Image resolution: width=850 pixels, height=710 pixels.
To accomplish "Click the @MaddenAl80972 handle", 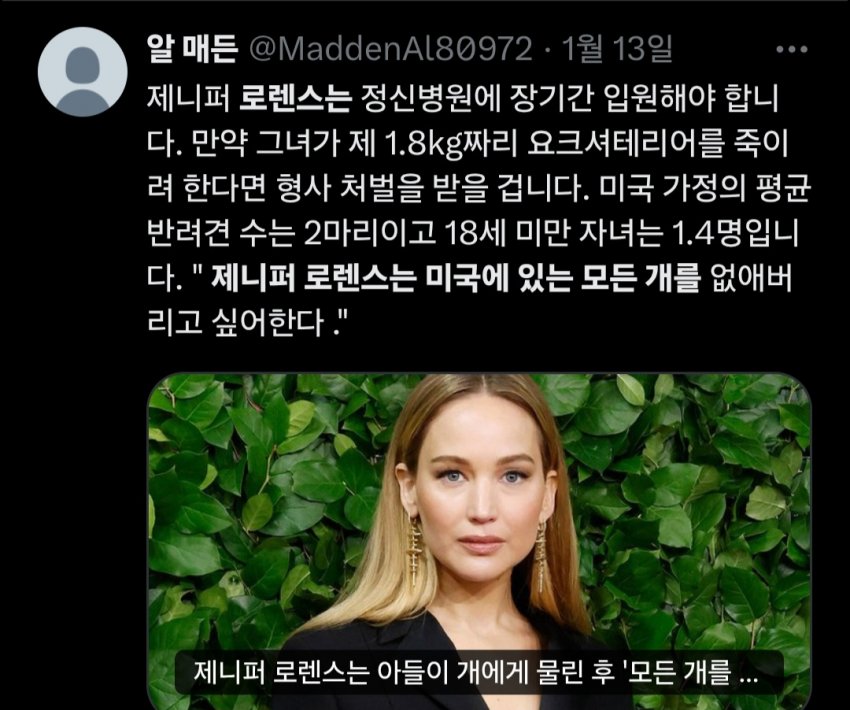I will point(390,49).
